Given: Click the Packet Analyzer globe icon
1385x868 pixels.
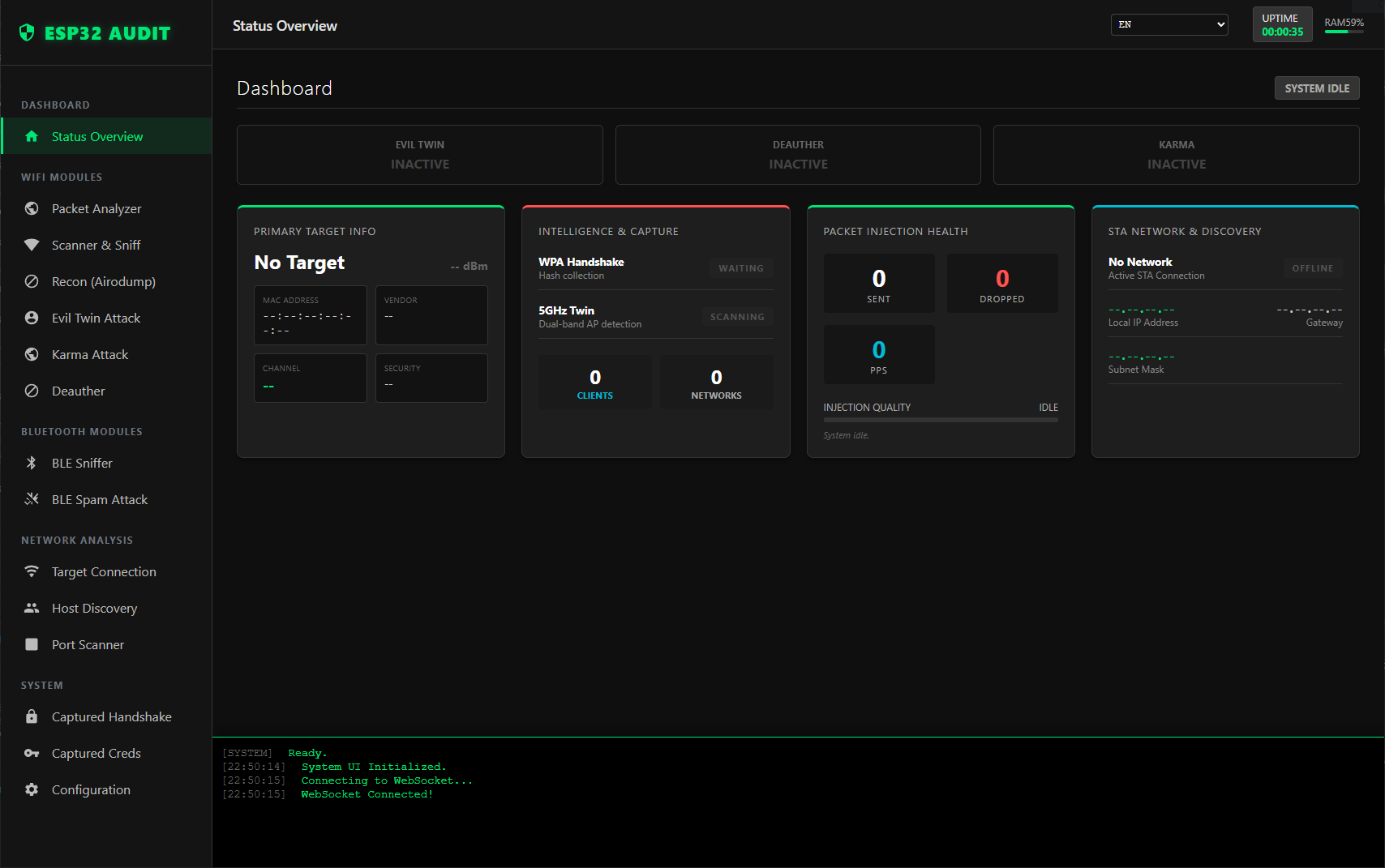Looking at the screenshot, I should 32,208.
